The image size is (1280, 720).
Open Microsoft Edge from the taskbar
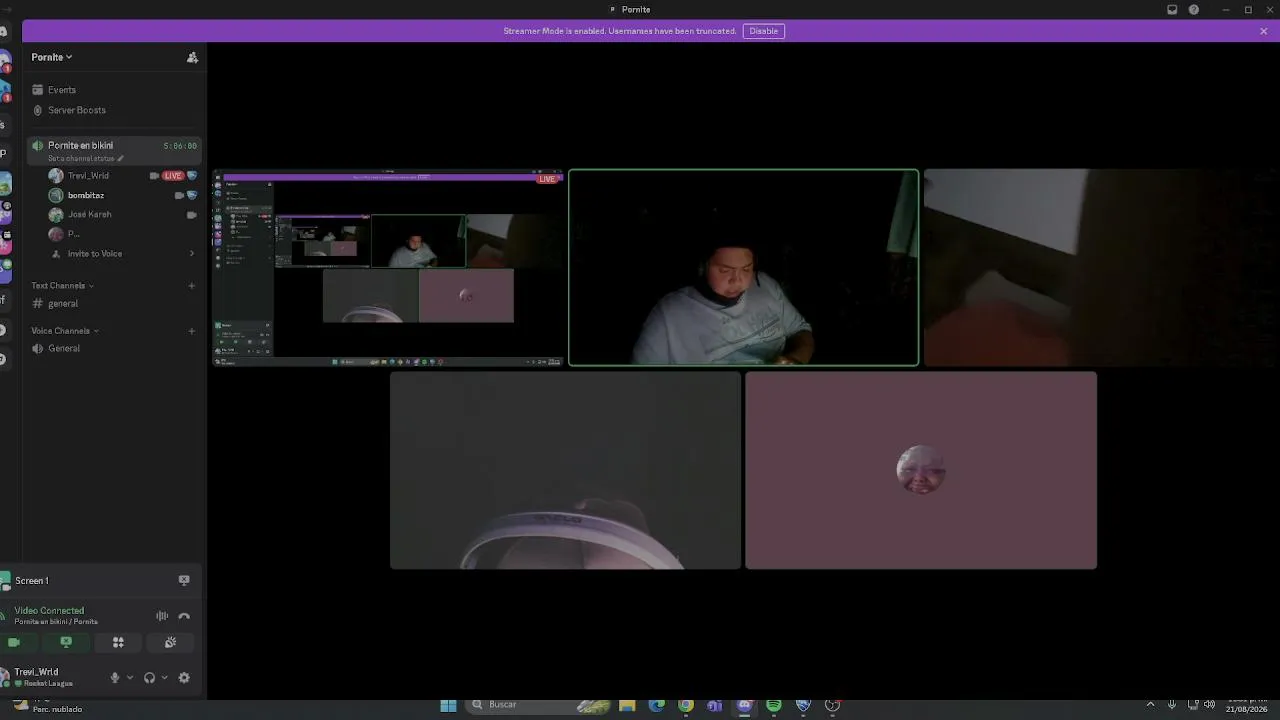point(657,706)
